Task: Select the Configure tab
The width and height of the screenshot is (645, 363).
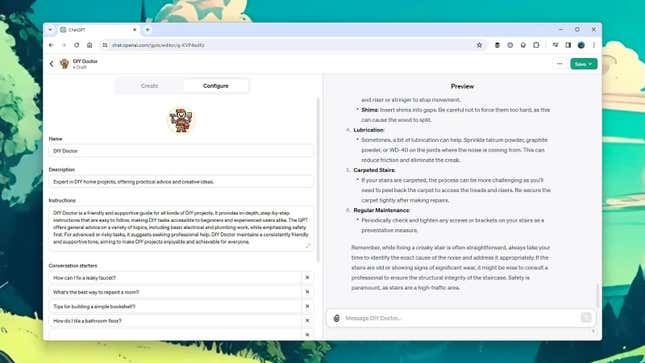Action: (x=216, y=86)
